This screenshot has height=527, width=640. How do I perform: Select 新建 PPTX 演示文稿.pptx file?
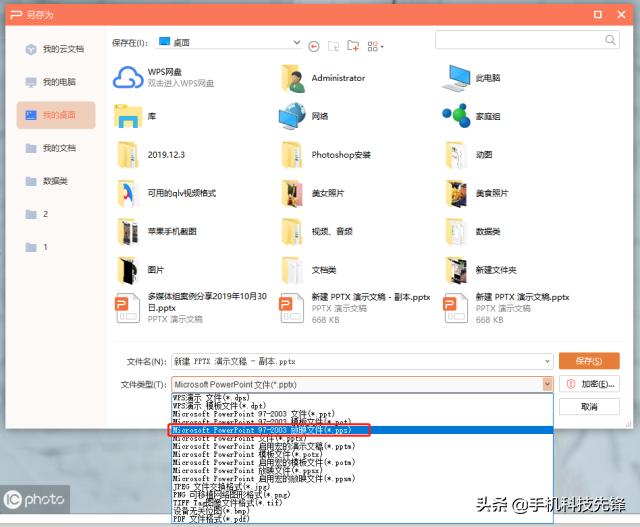coord(507,308)
